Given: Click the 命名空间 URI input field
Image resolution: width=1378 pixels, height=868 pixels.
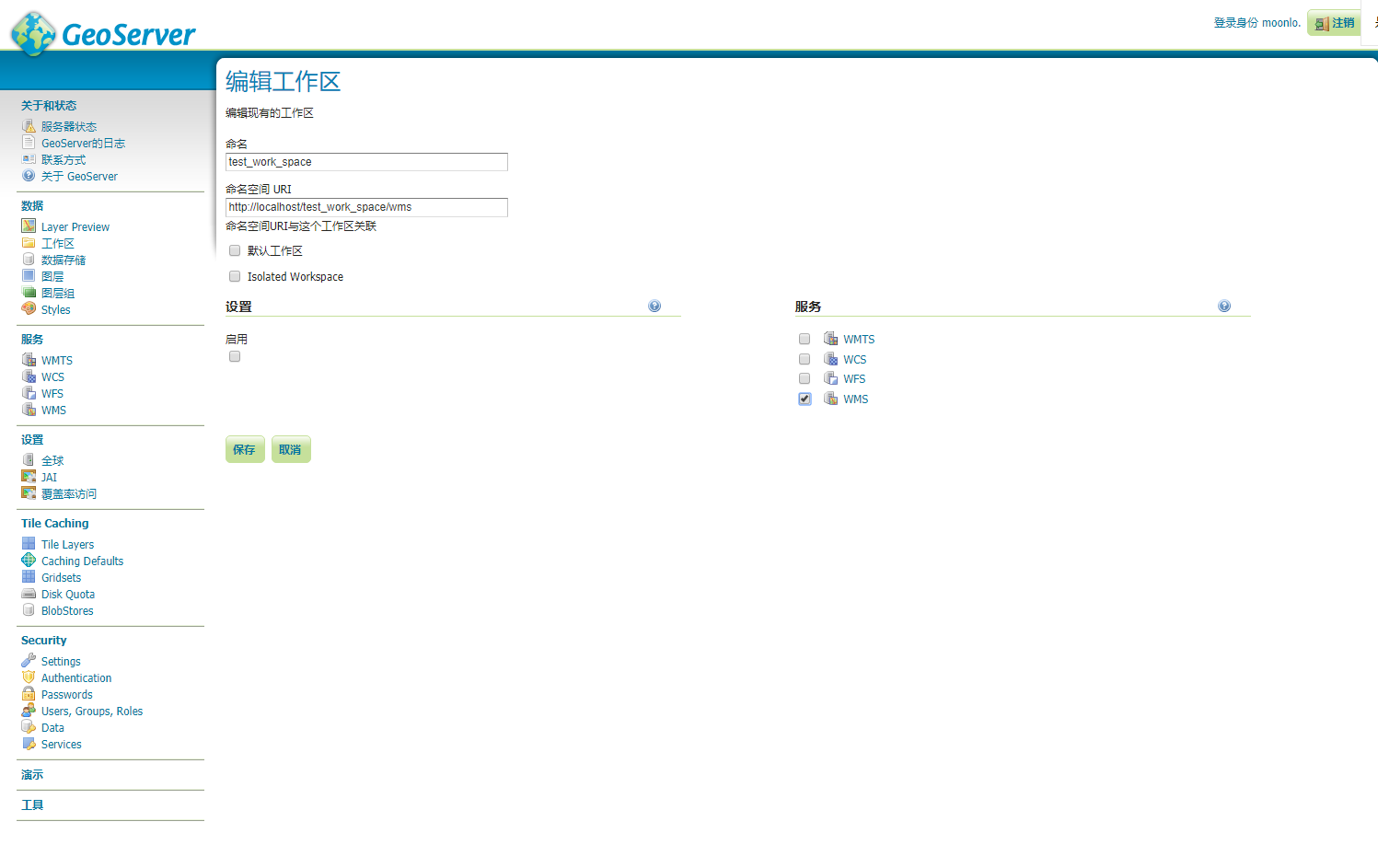Looking at the screenshot, I should pos(366,207).
